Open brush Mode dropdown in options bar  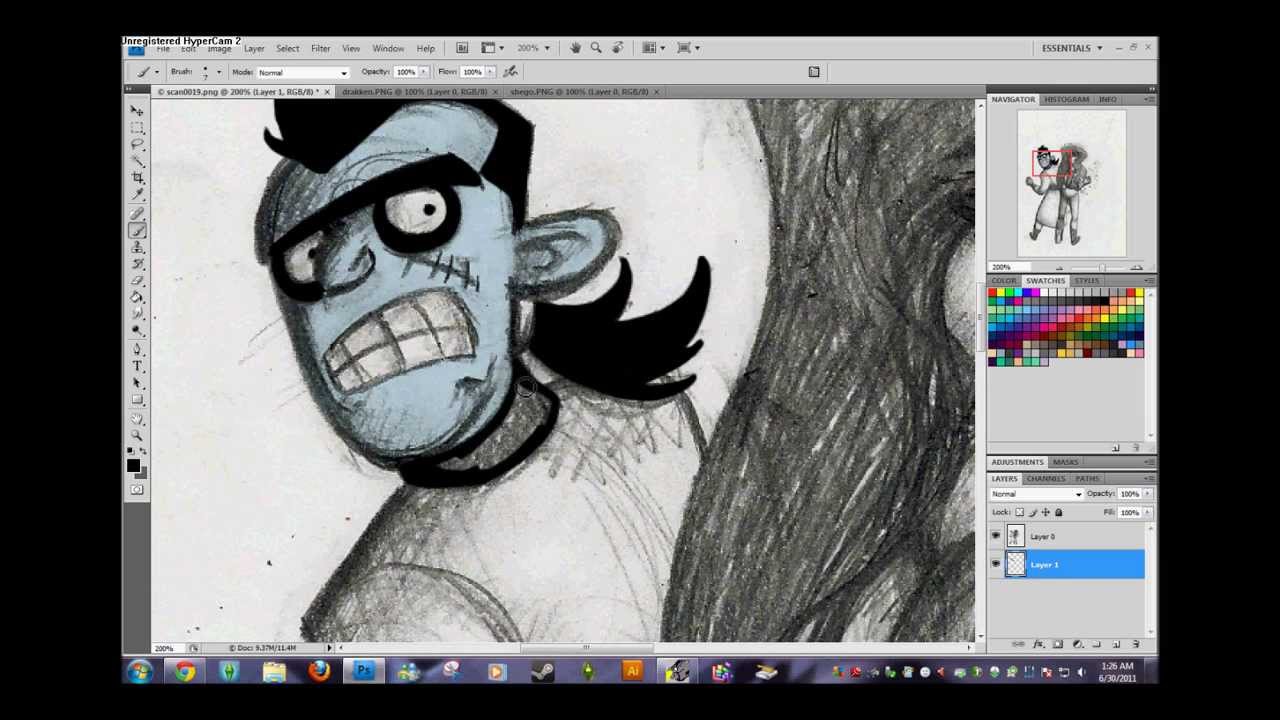[x=303, y=72]
